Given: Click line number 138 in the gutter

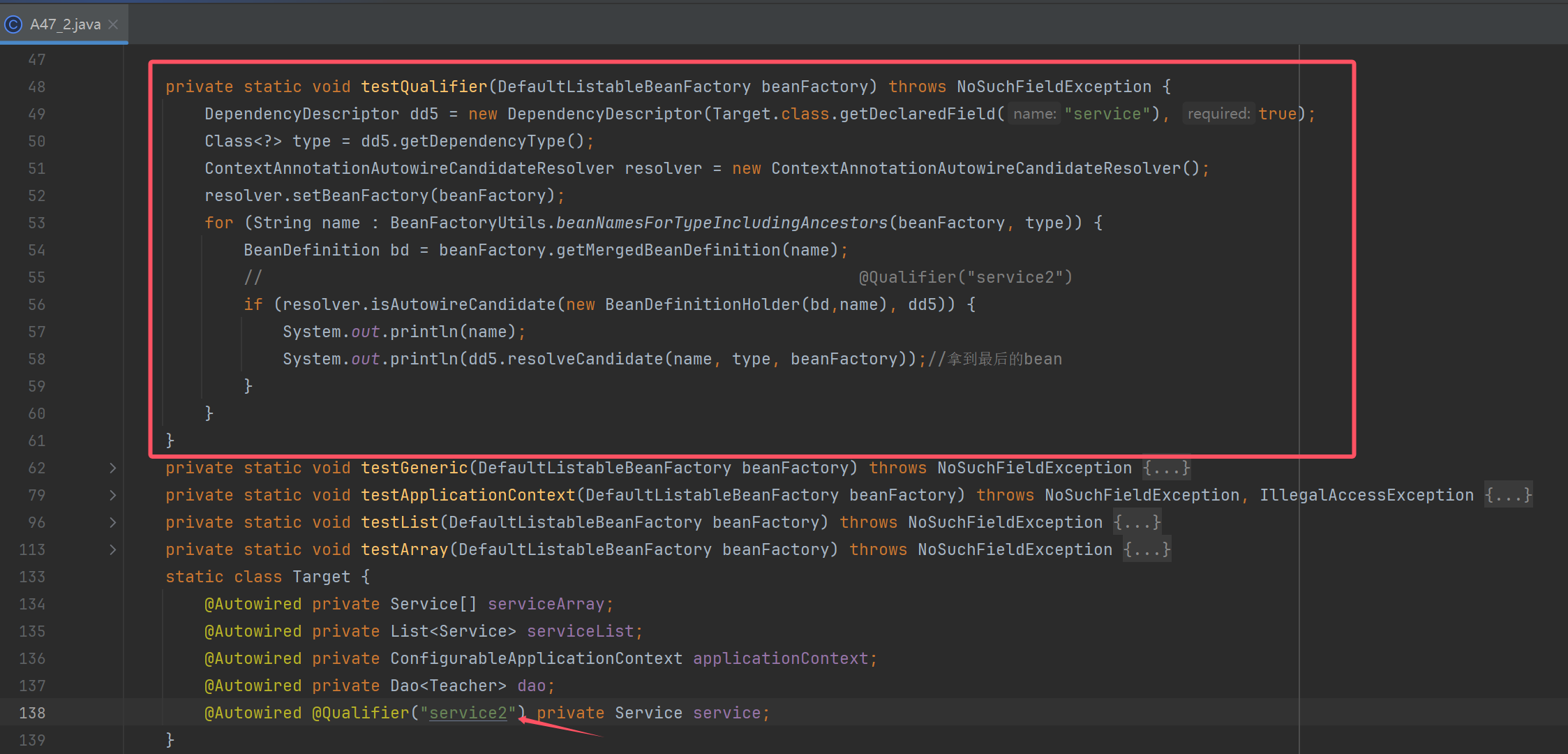Looking at the screenshot, I should tap(32, 713).
